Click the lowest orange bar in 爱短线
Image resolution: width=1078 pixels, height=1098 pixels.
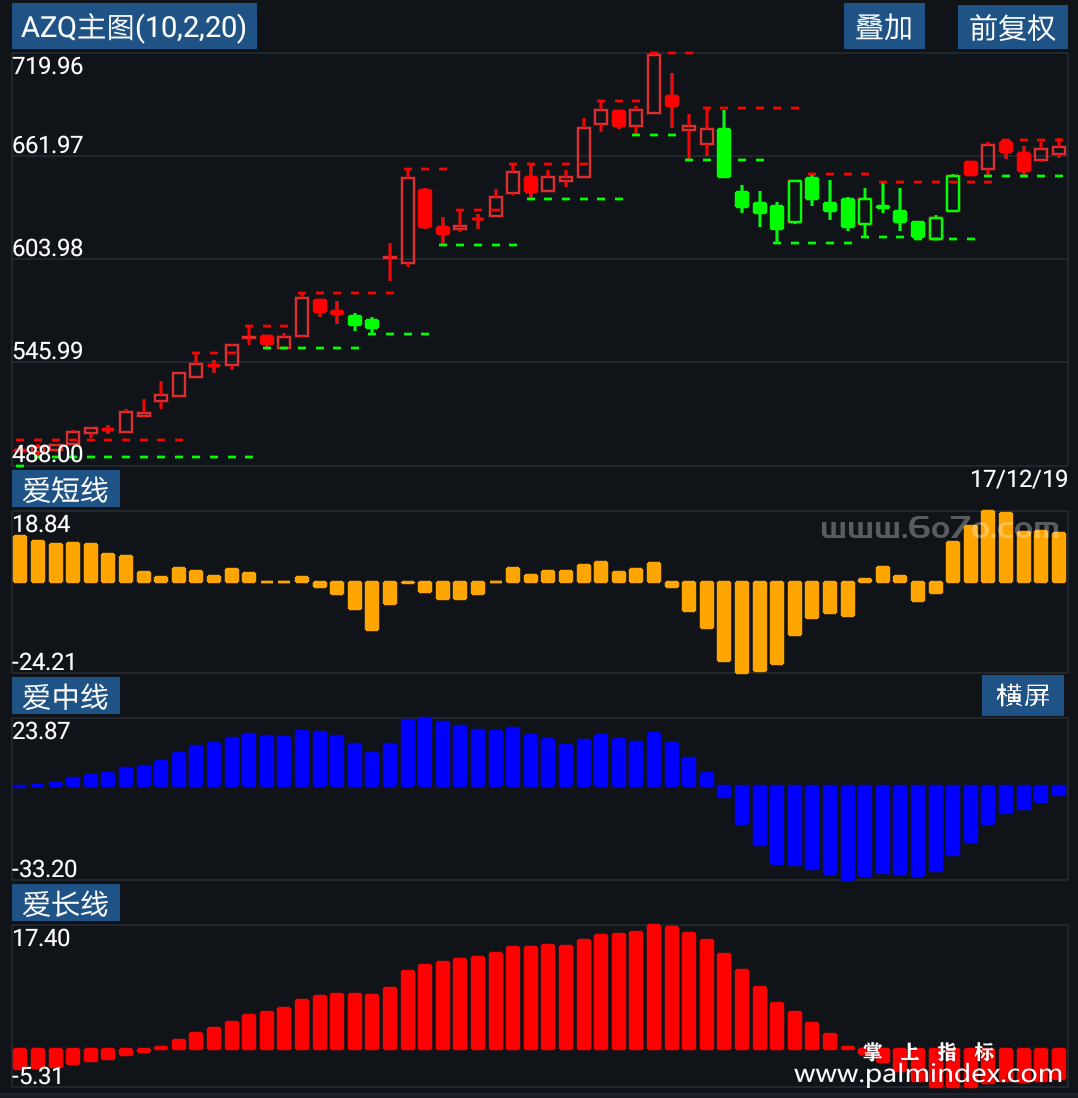[742, 627]
